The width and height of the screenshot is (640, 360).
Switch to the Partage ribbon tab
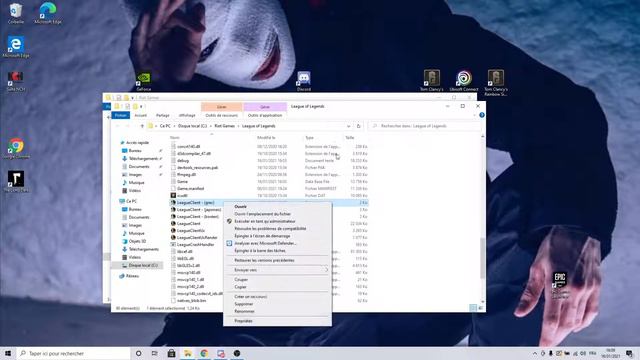[x=162, y=116]
